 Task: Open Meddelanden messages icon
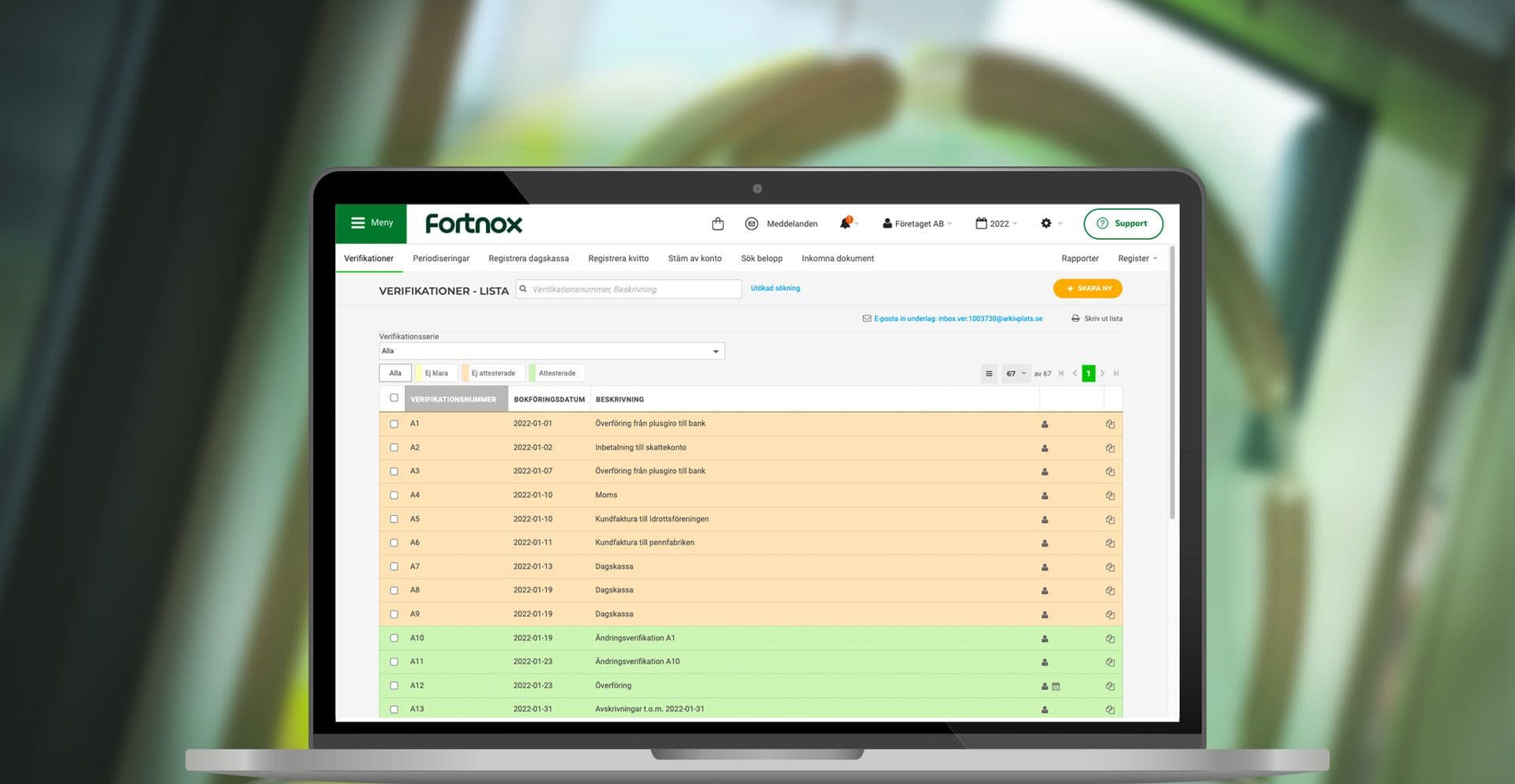click(751, 224)
